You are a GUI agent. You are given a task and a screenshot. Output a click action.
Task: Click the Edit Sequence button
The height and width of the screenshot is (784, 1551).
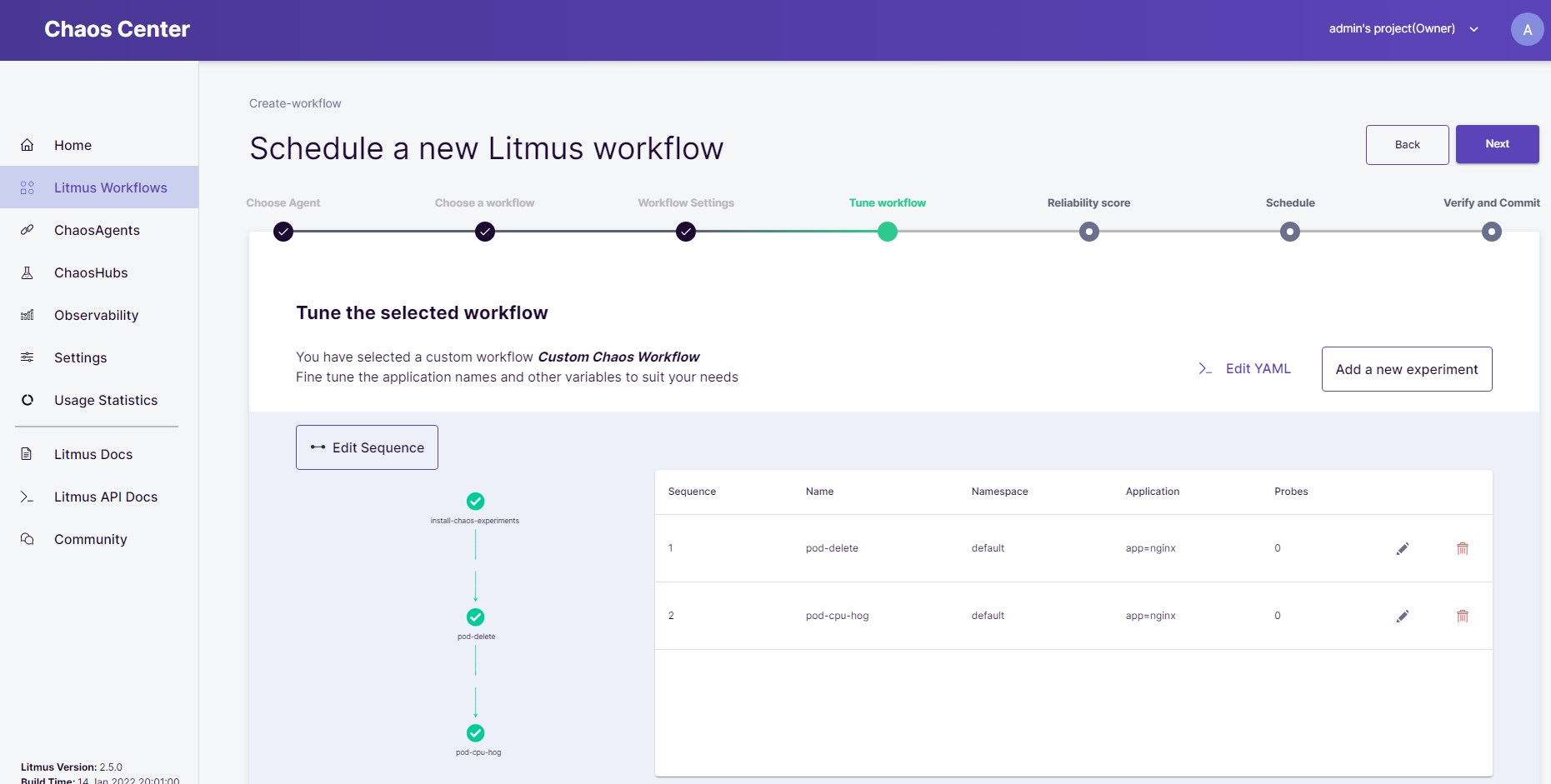[367, 447]
